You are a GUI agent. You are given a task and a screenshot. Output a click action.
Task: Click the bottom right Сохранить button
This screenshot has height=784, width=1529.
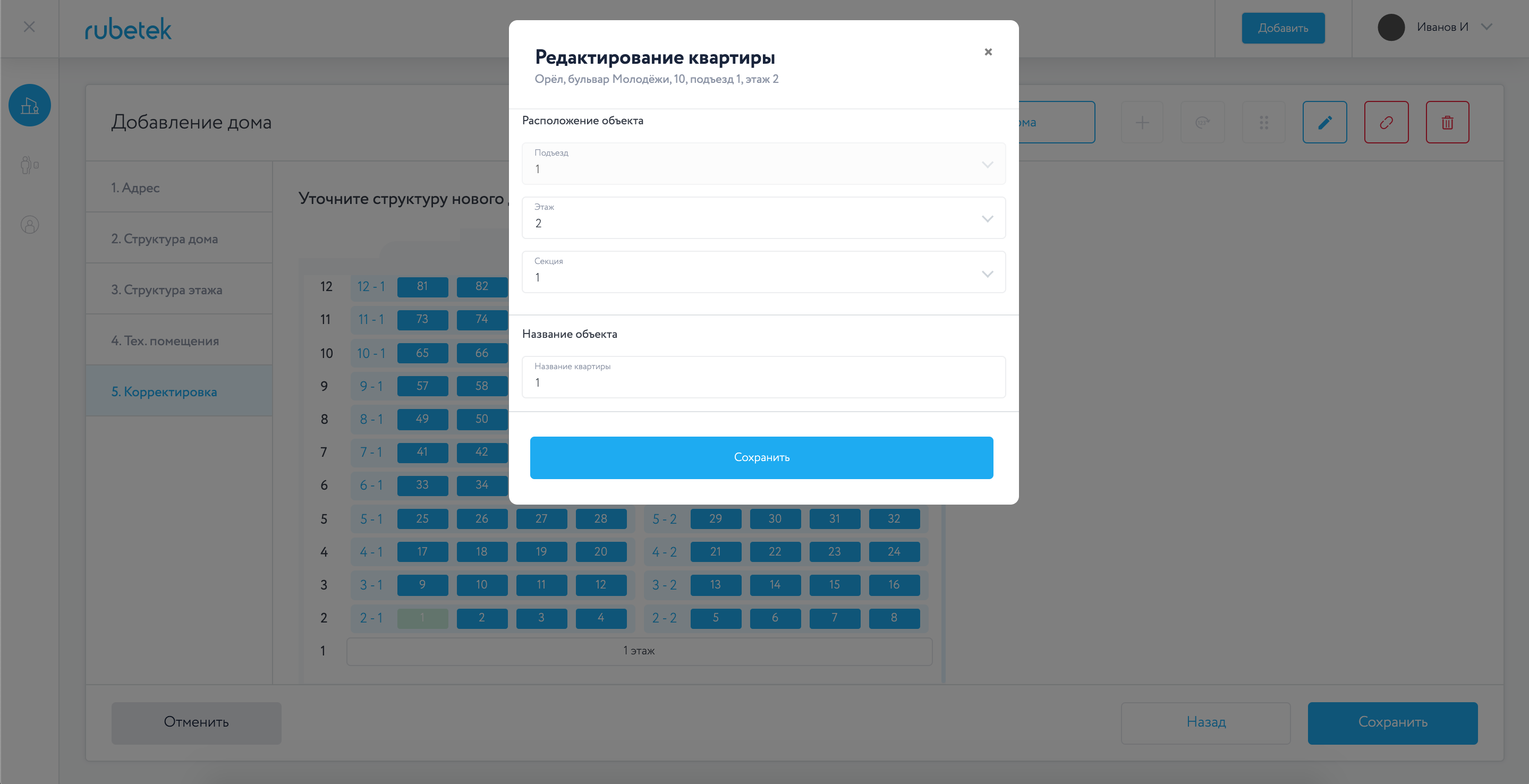[x=1392, y=722]
